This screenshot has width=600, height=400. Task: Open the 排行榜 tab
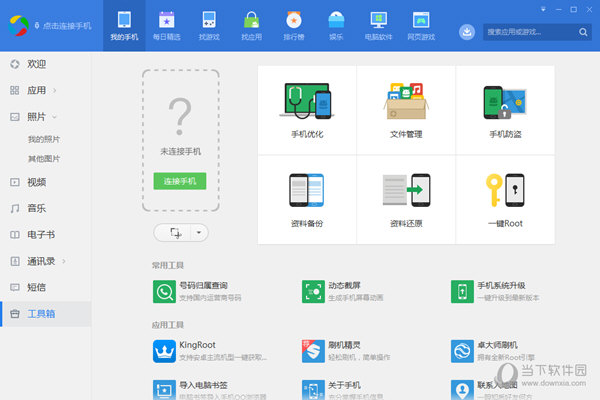pyautogui.click(x=293, y=26)
